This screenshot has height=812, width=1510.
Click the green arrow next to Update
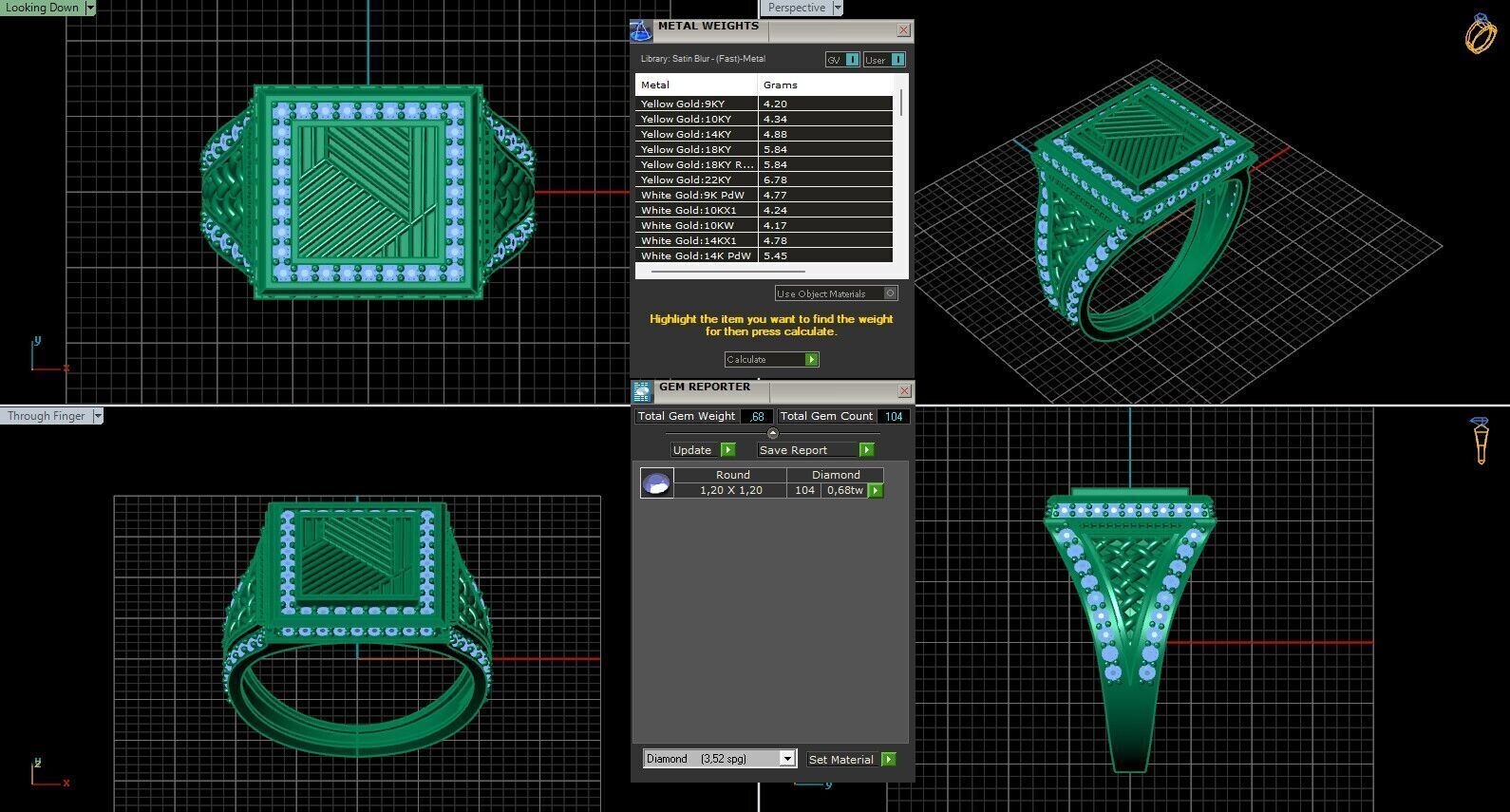click(x=728, y=450)
